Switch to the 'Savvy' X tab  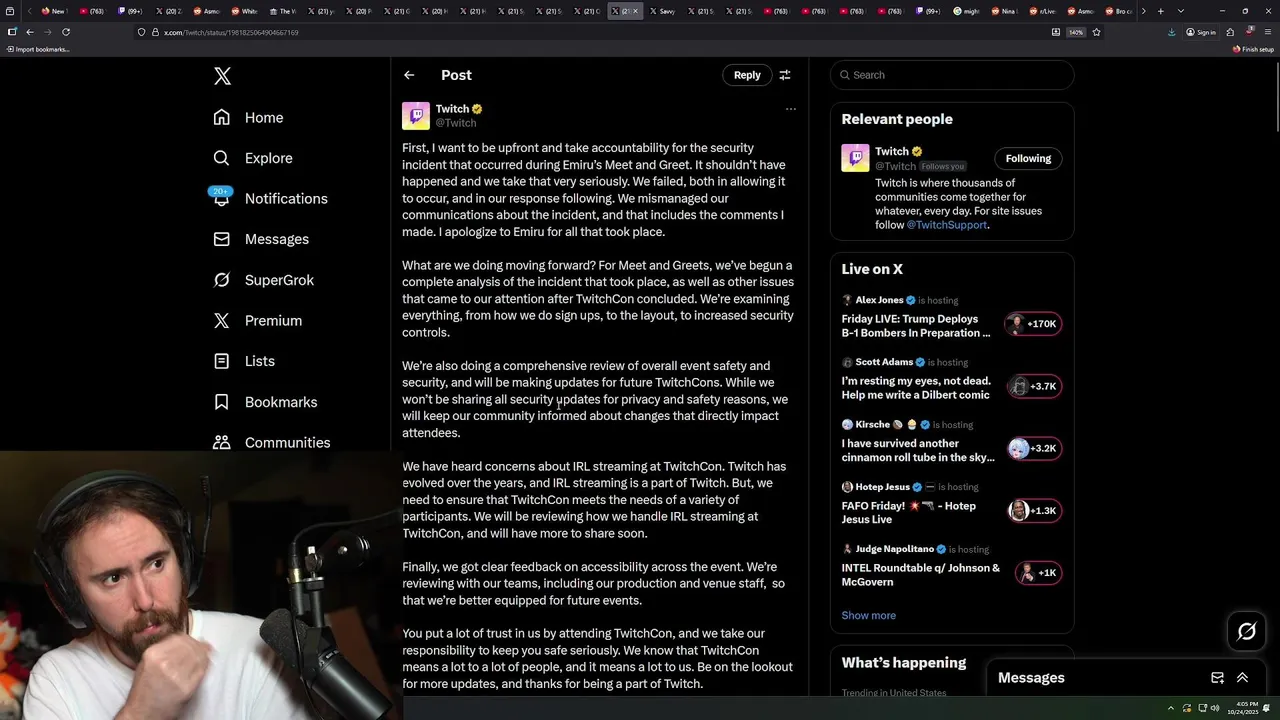point(662,11)
